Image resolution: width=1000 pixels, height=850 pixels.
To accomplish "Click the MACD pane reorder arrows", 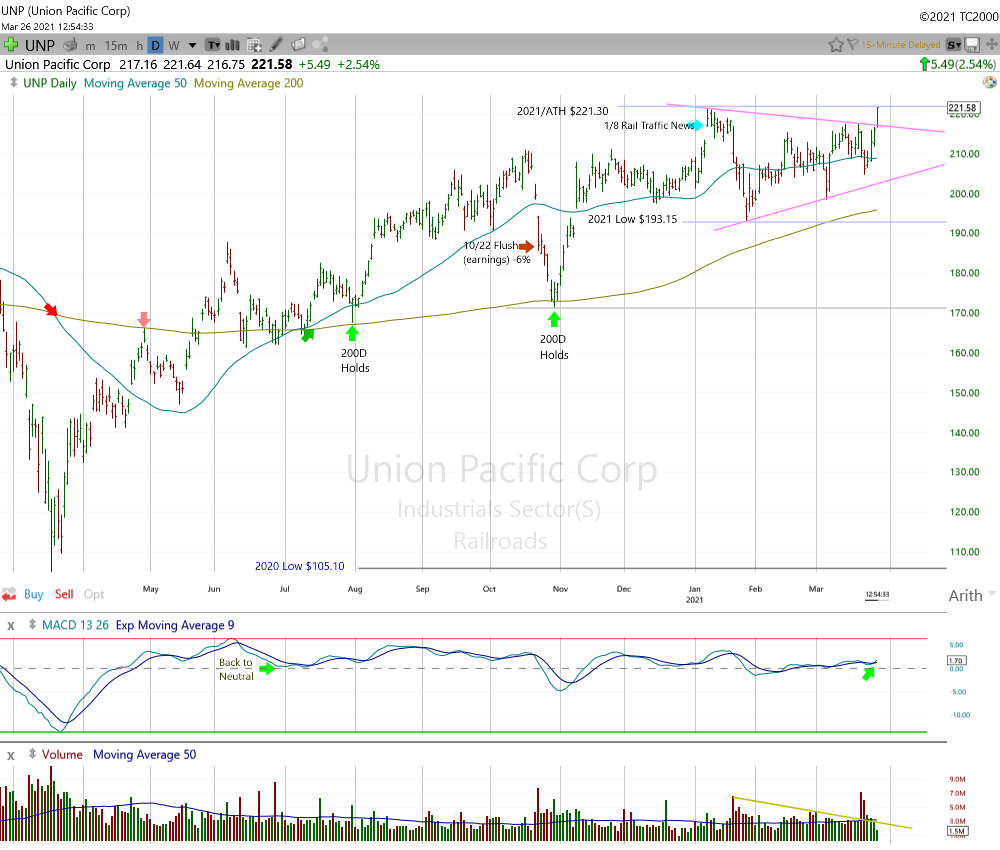I will [32, 625].
